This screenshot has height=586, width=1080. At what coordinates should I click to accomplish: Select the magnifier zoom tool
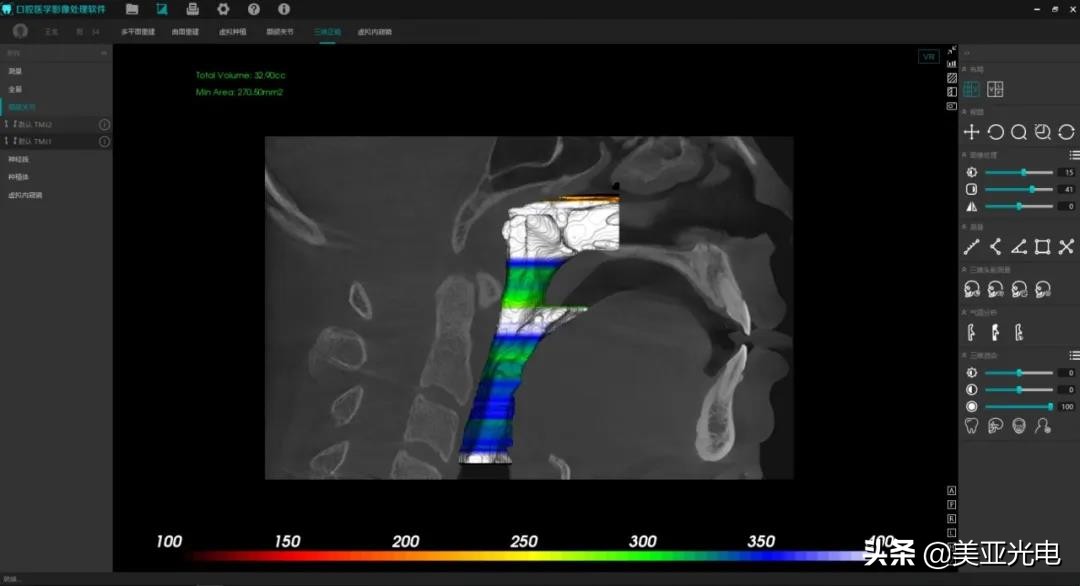[x=1019, y=132]
